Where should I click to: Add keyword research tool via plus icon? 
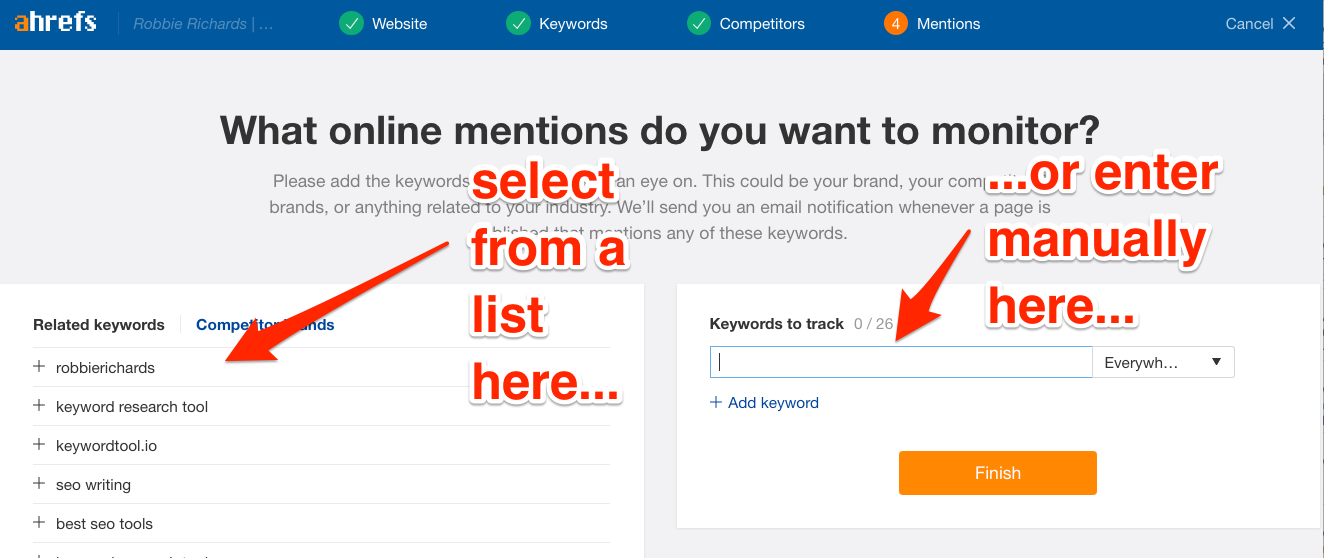tap(39, 406)
